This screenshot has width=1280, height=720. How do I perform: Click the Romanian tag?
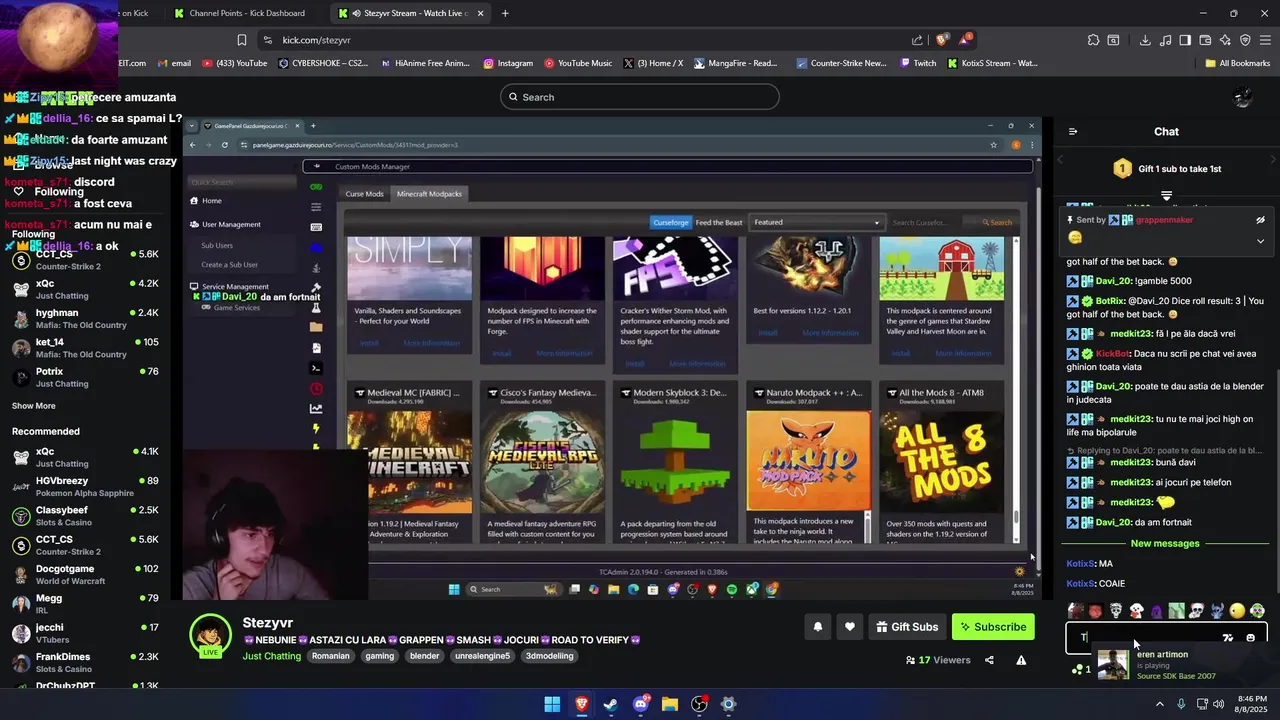(330, 656)
